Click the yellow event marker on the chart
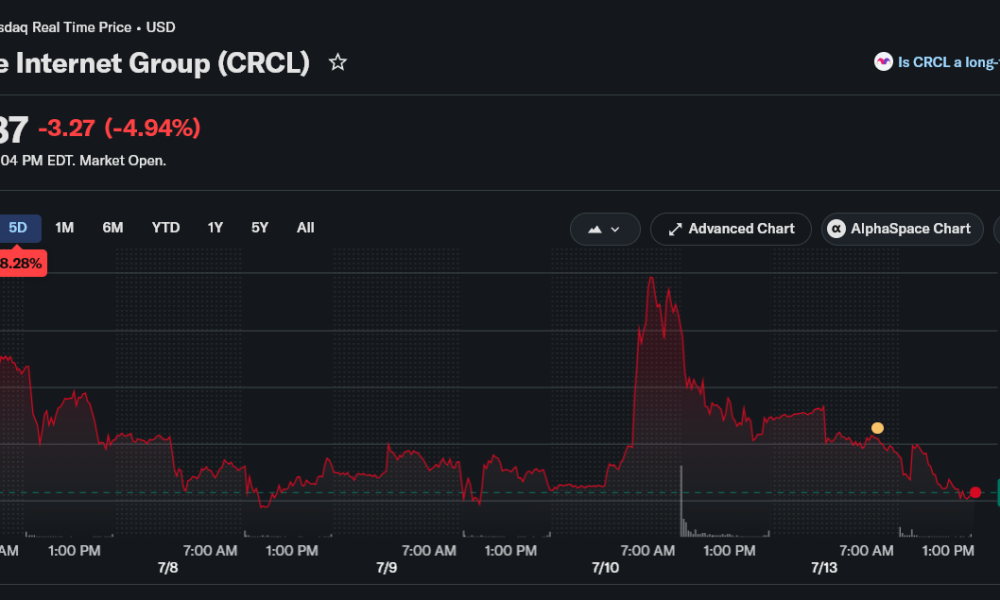1000x600 pixels. pyautogui.click(x=878, y=428)
